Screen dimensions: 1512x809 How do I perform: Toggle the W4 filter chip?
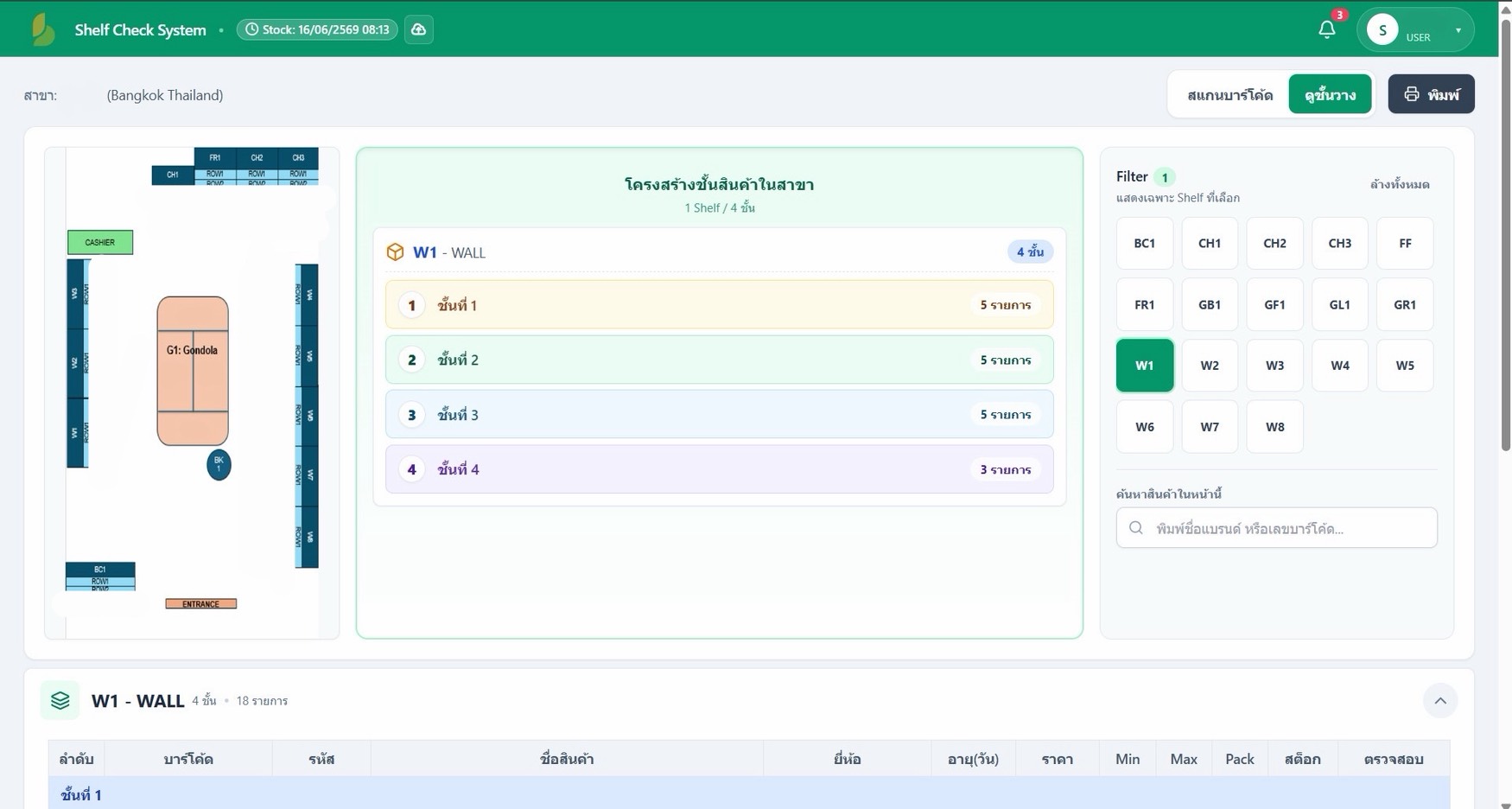1340,366
